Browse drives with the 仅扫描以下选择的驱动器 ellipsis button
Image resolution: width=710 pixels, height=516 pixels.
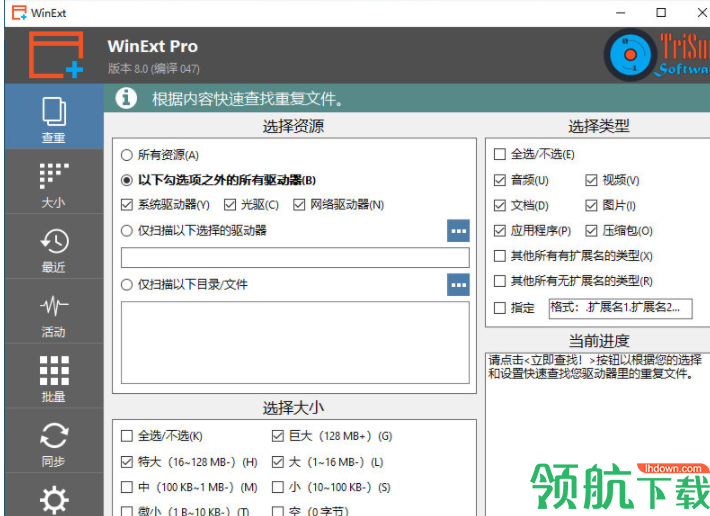pyautogui.click(x=458, y=231)
